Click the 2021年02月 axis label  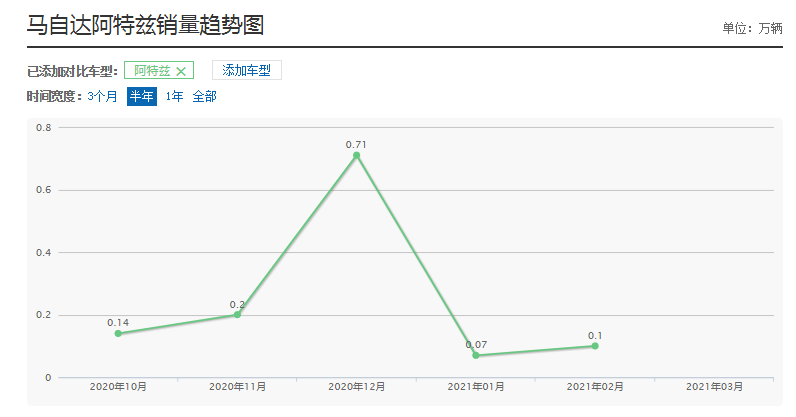pos(595,387)
